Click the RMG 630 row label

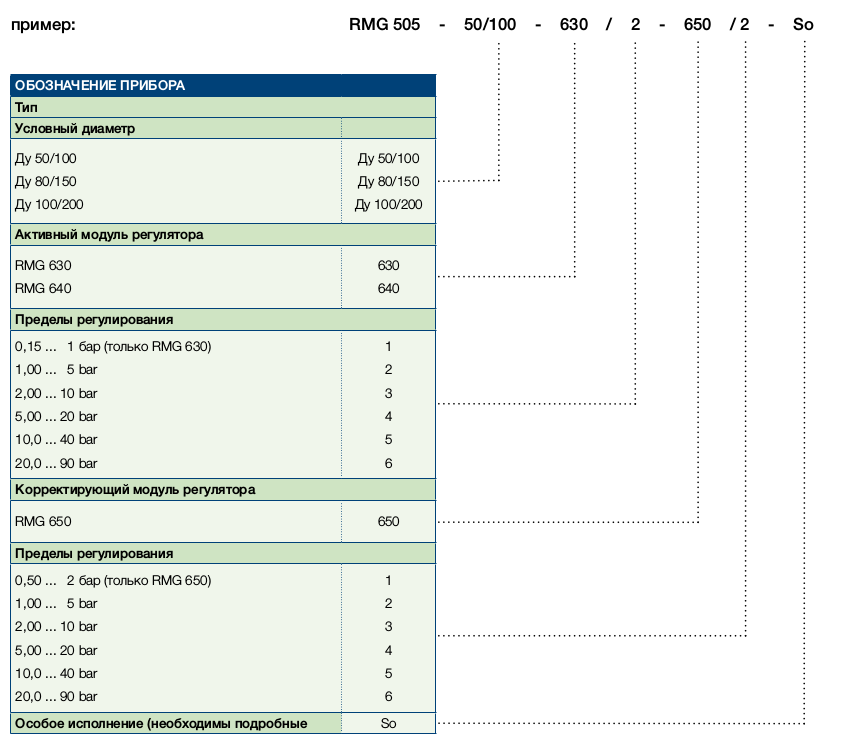43,265
